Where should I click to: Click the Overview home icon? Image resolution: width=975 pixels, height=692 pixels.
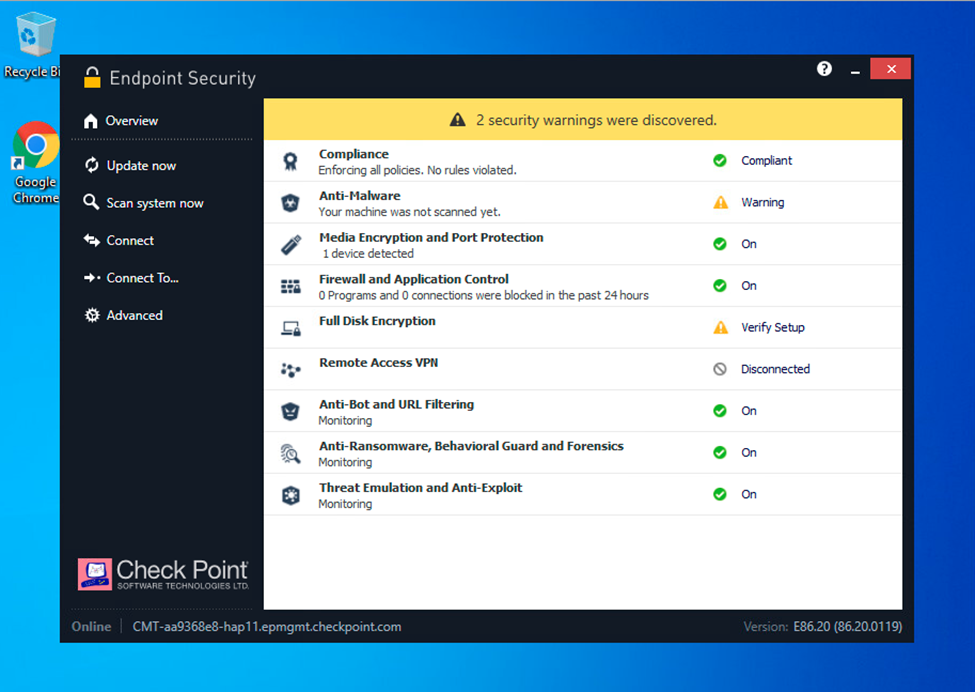point(91,121)
